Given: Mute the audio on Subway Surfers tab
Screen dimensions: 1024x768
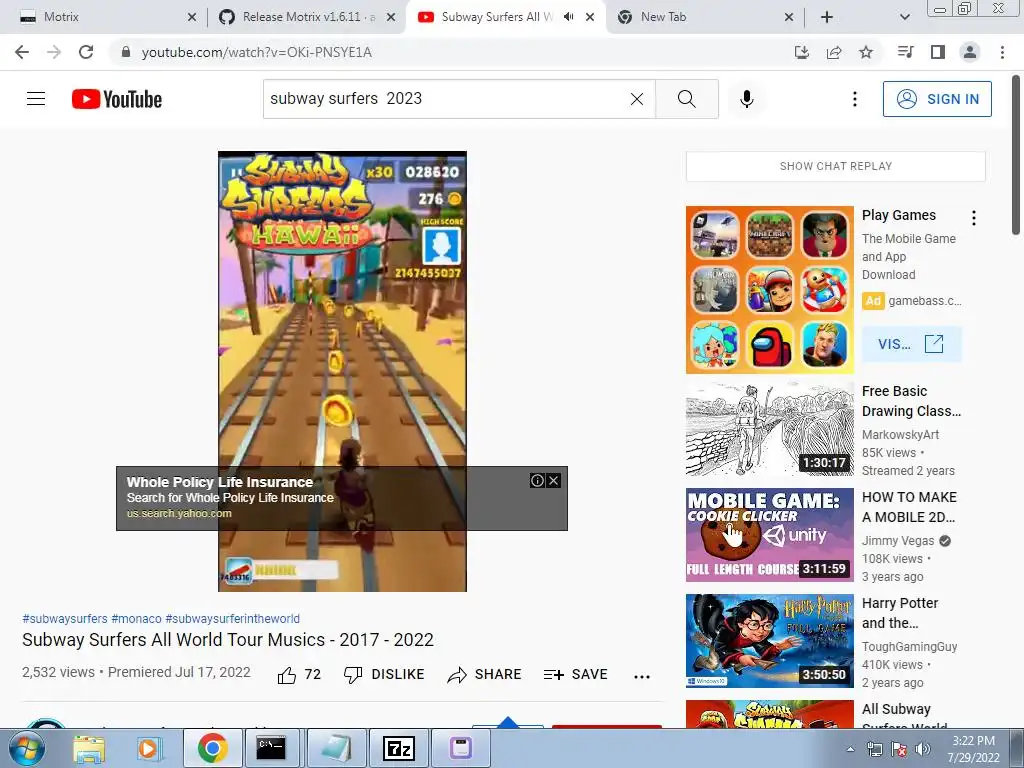Looking at the screenshot, I should coord(569,17).
